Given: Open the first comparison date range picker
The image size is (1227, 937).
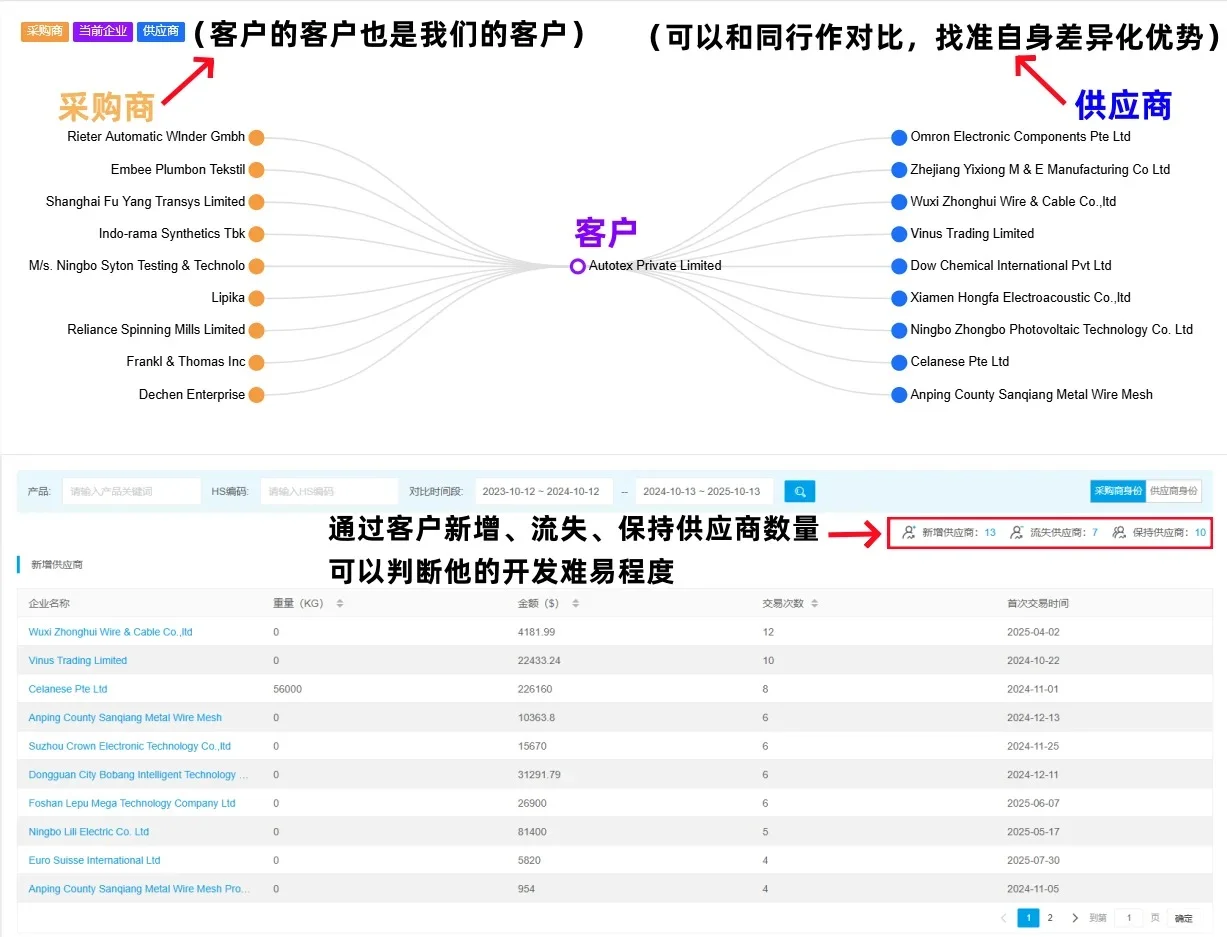Looking at the screenshot, I should tap(543, 491).
